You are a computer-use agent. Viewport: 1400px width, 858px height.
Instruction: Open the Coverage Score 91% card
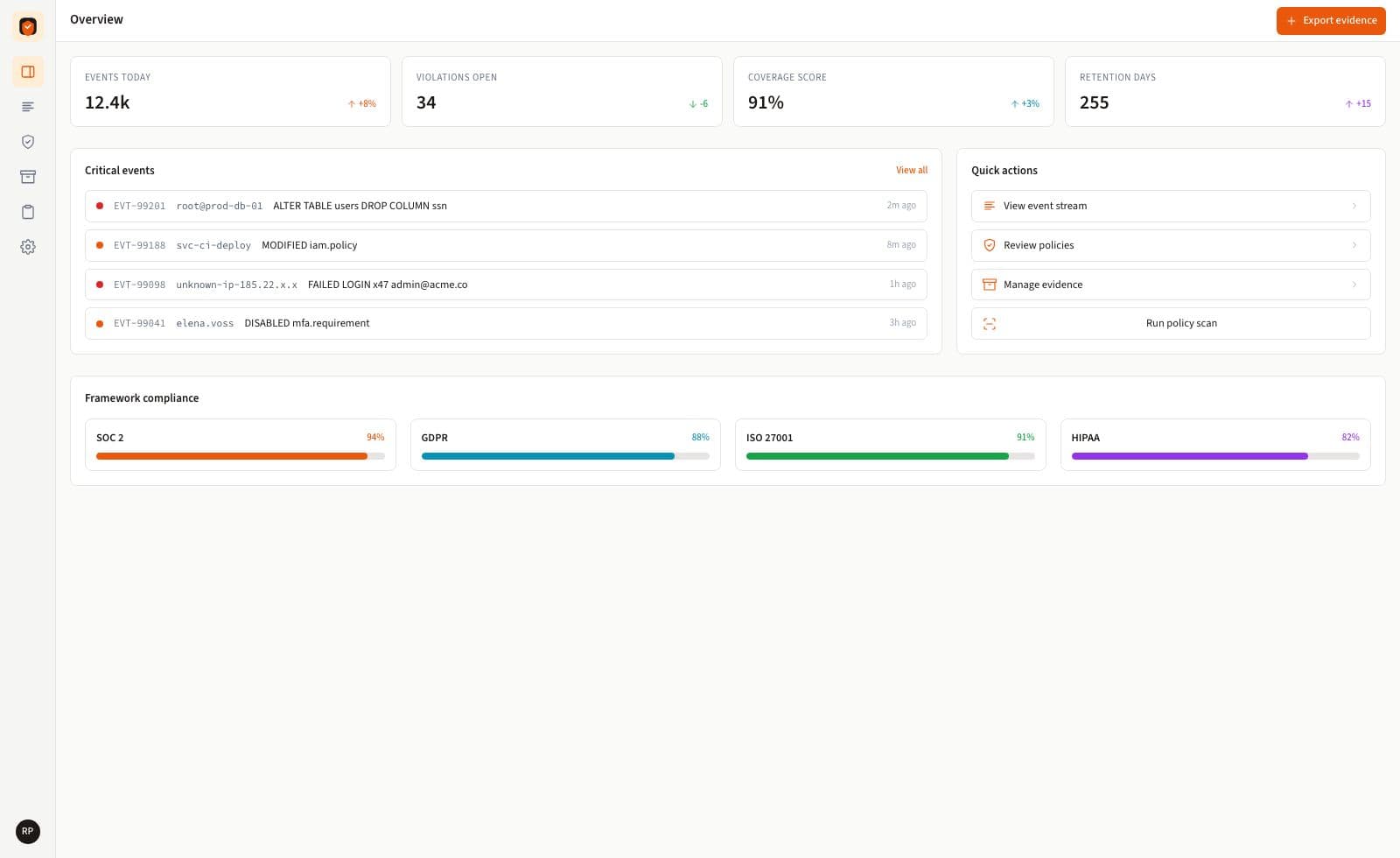click(x=893, y=91)
